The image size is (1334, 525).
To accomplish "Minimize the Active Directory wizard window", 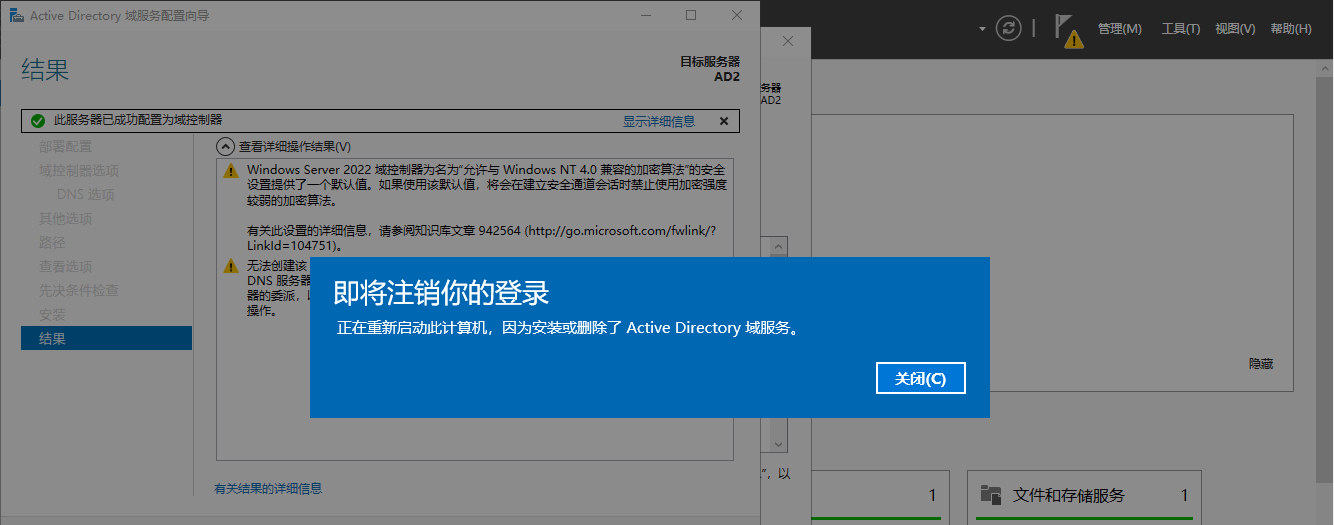I will click(645, 15).
